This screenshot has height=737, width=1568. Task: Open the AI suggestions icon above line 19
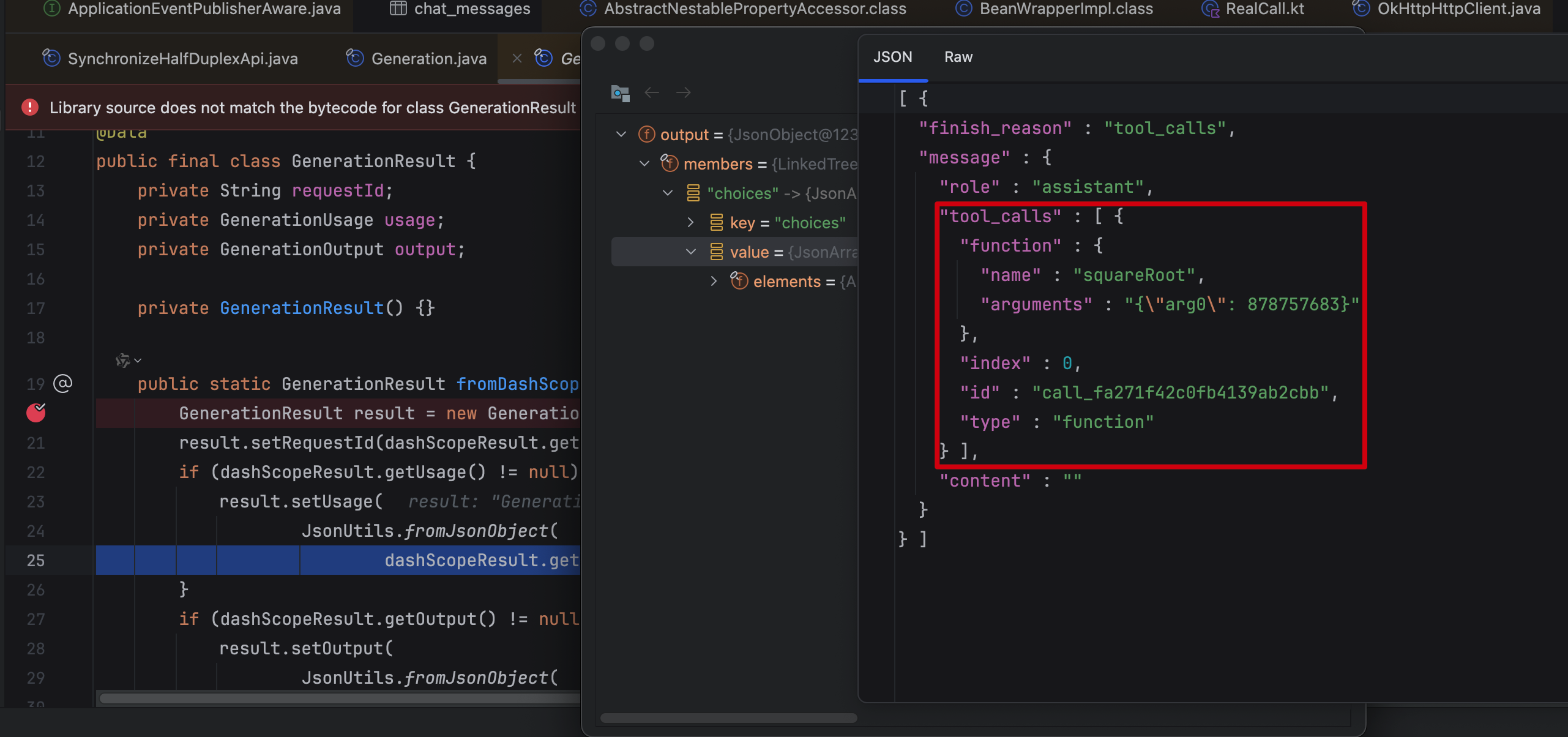point(123,361)
